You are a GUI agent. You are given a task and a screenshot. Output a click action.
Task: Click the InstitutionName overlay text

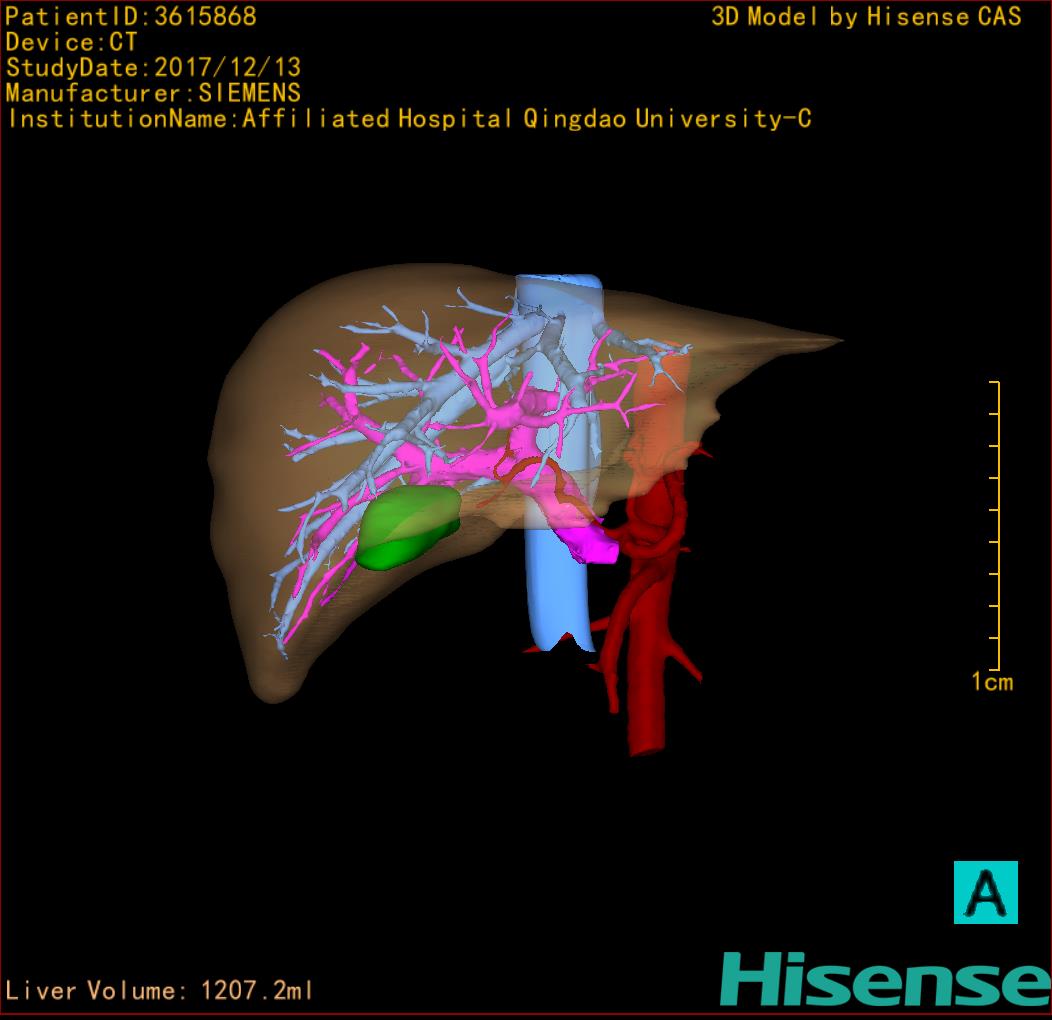pos(408,119)
